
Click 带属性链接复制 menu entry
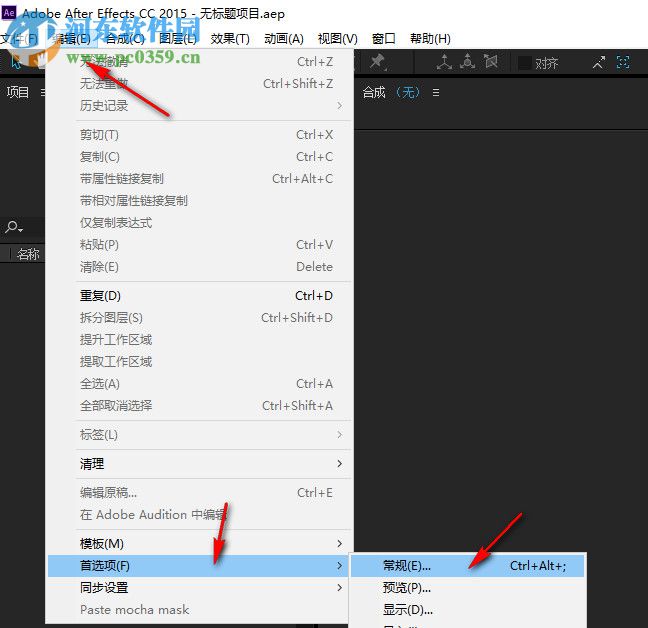[199, 179]
